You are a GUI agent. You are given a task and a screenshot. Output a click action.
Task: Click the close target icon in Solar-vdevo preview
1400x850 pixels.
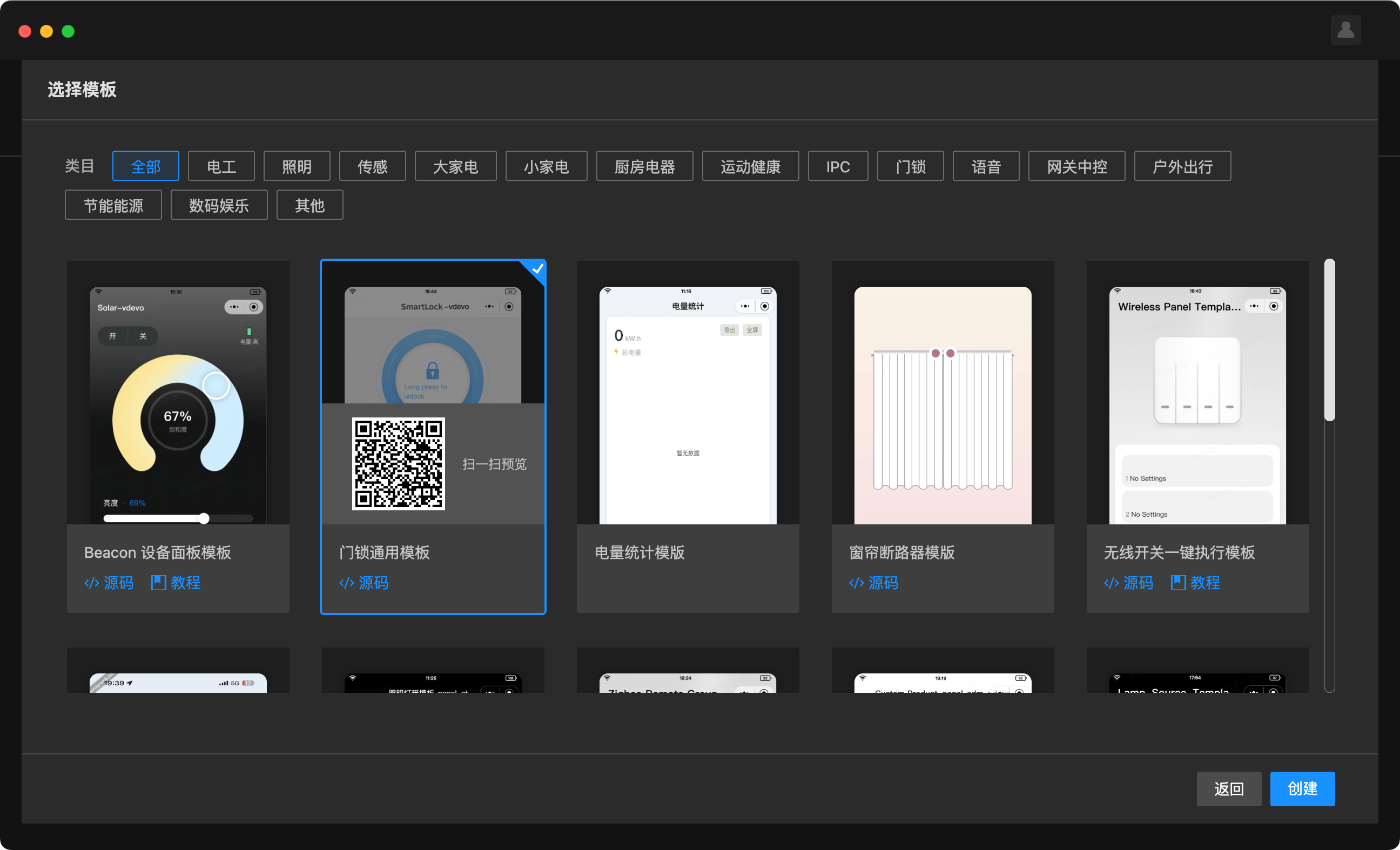click(253, 307)
